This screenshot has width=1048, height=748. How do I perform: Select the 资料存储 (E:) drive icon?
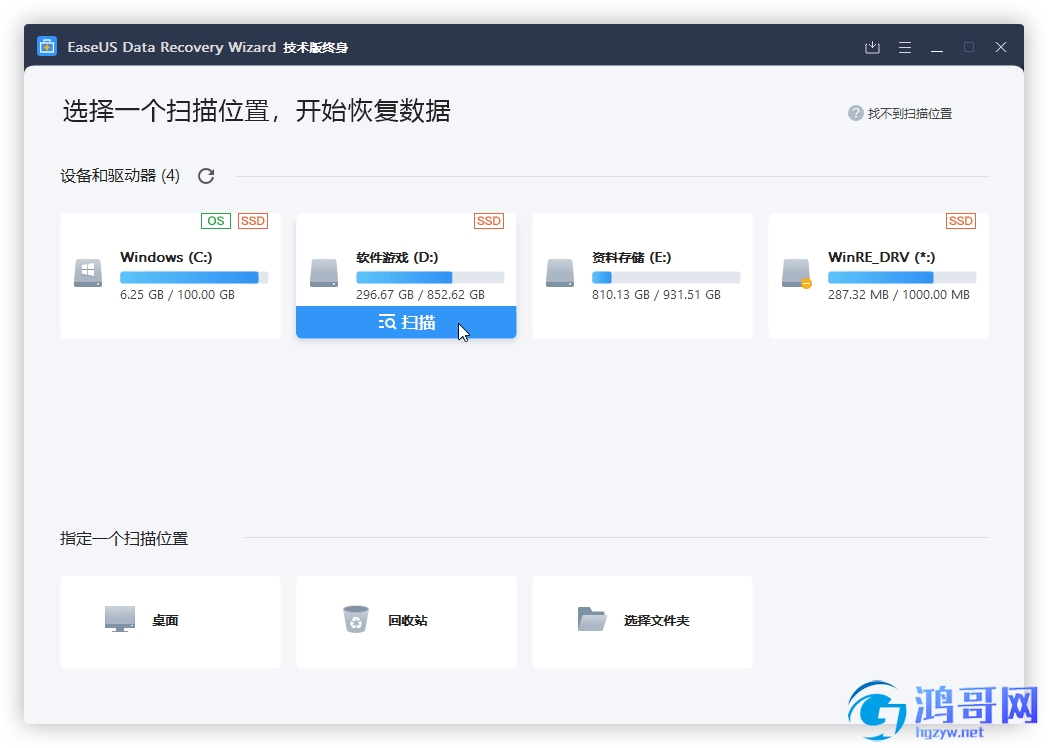tap(560, 273)
